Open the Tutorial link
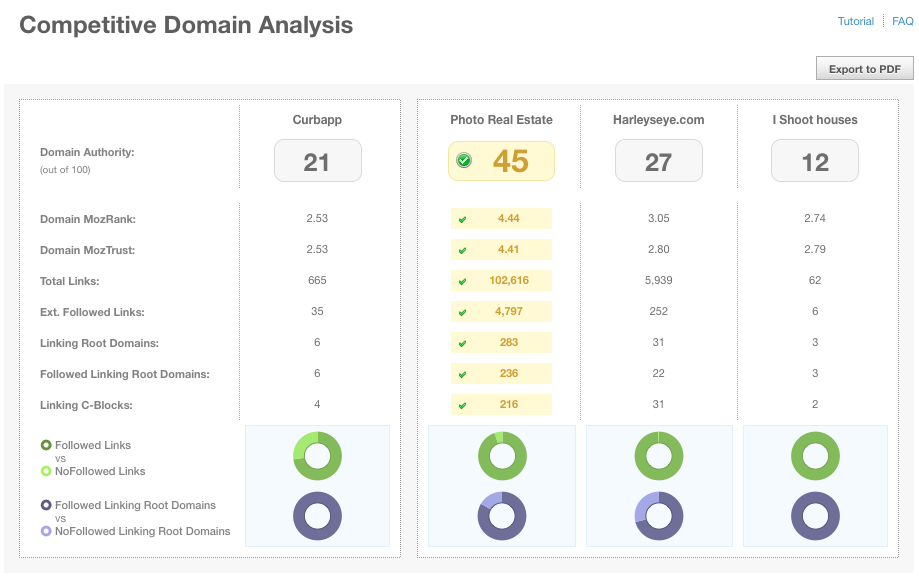The height and width of the screenshot is (579, 919). tap(855, 20)
